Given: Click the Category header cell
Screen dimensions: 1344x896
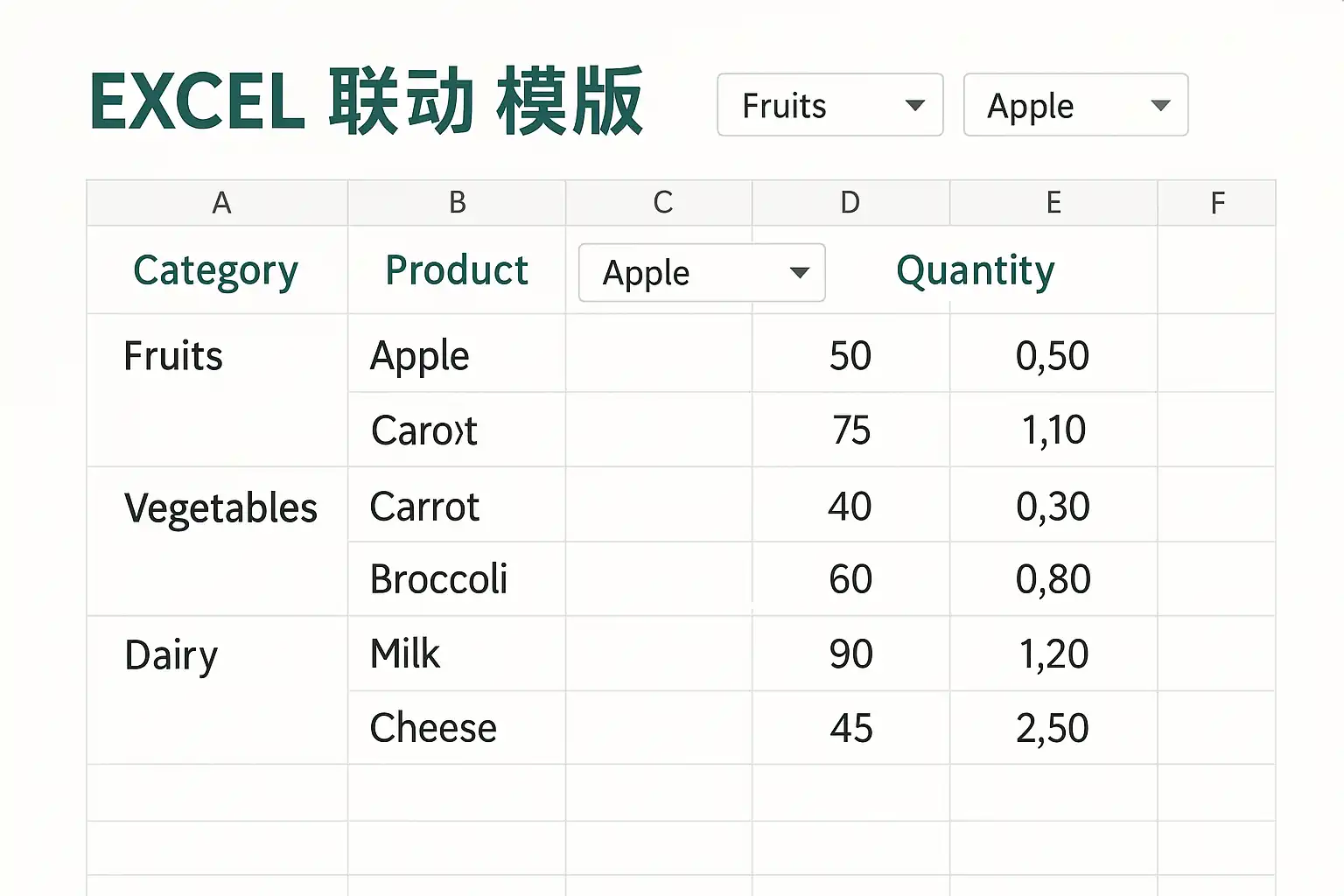Looking at the screenshot, I should pyautogui.click(x=218, y=269).
